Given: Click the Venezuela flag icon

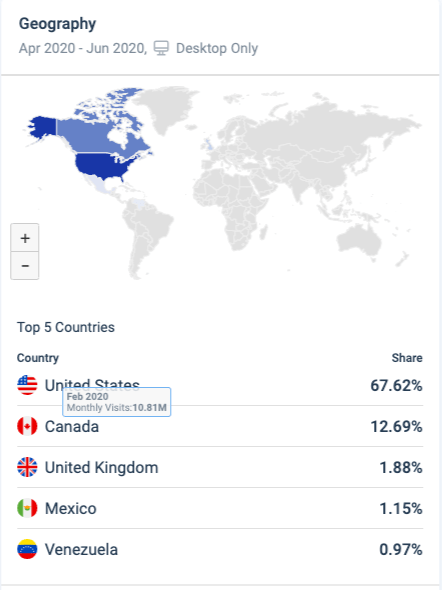Looking at the screenshot, I should [27, 549].
